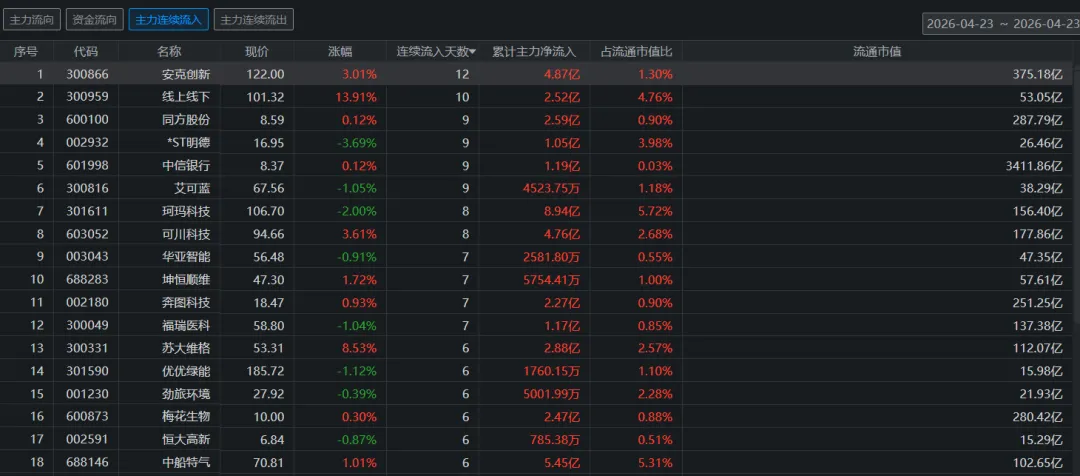Click current price 122.00
Image resolution: width=1080 pixels, height=476 pixels.
[x=265, y=74]
